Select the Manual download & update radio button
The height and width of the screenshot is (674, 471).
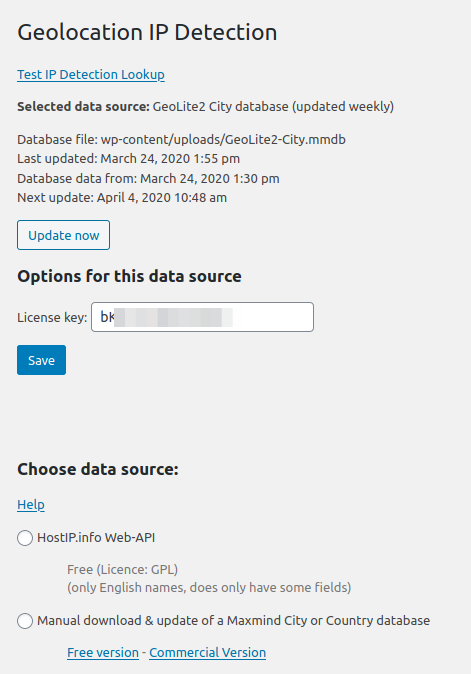[x=25, y=621]
